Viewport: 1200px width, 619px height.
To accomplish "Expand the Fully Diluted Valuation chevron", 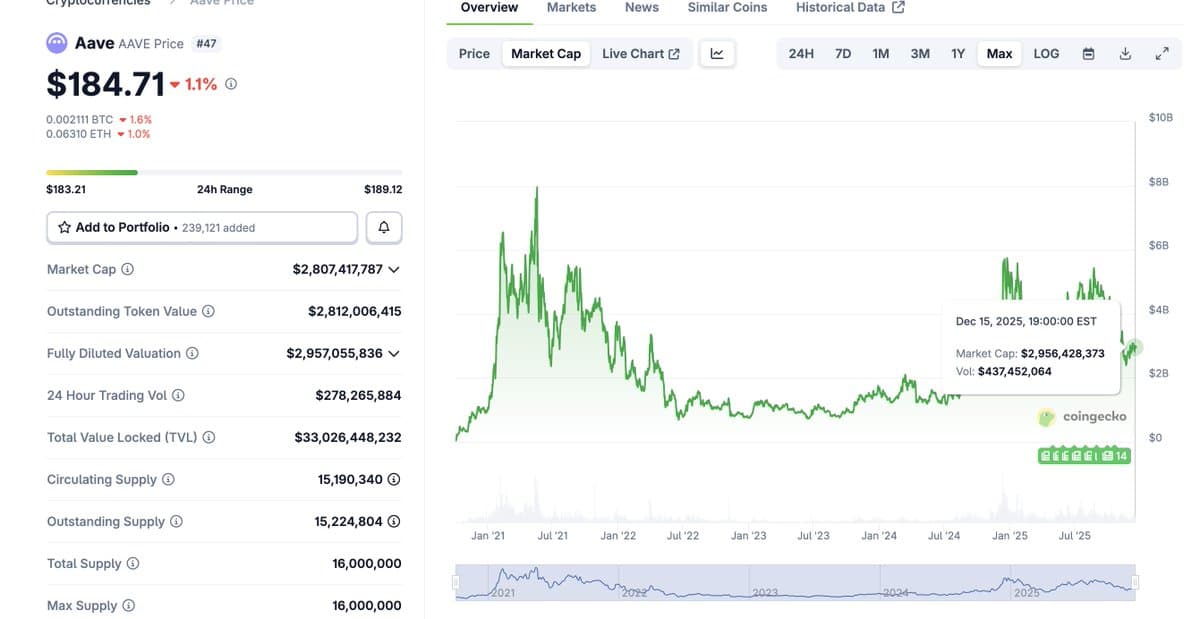I will pyautogui.click(x=394, y=353).
